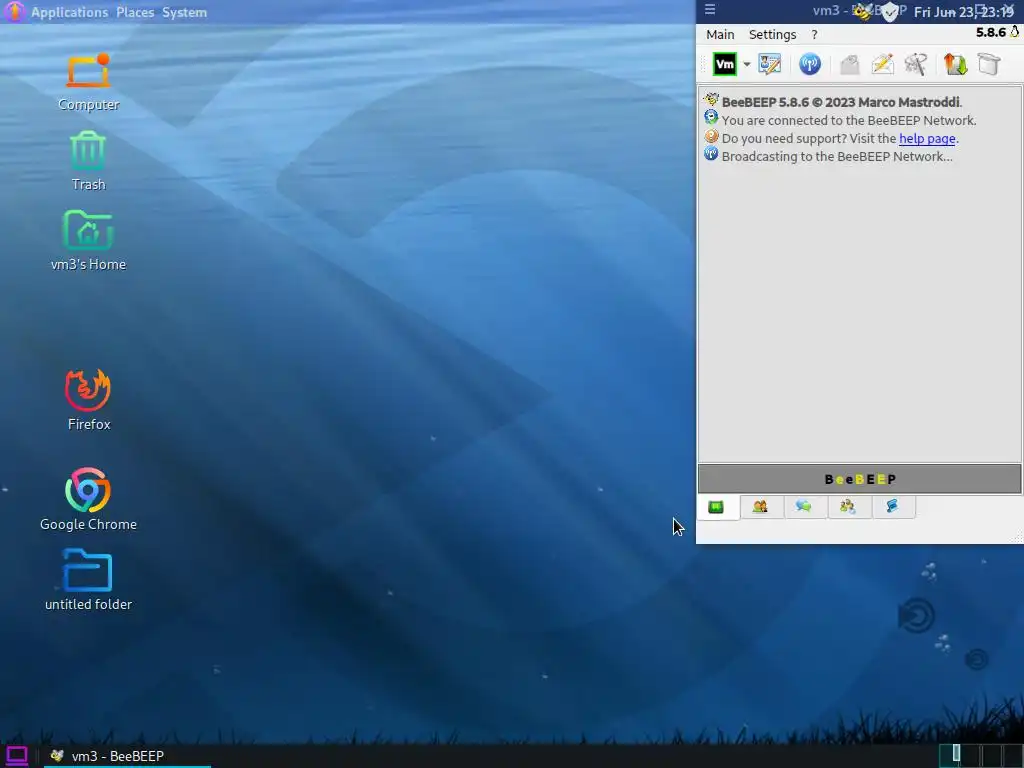Click the shield checkmark tray icon
Viewport: 1024px width, 768px height.
point(889,12)
